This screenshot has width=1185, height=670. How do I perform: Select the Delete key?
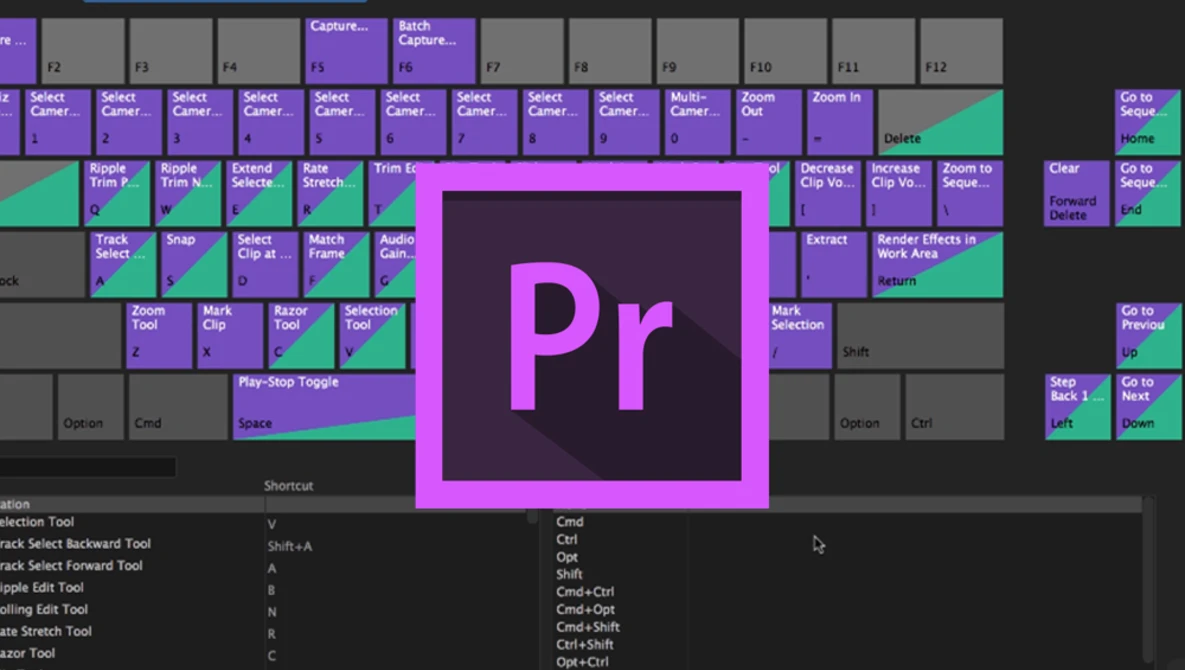940,122
